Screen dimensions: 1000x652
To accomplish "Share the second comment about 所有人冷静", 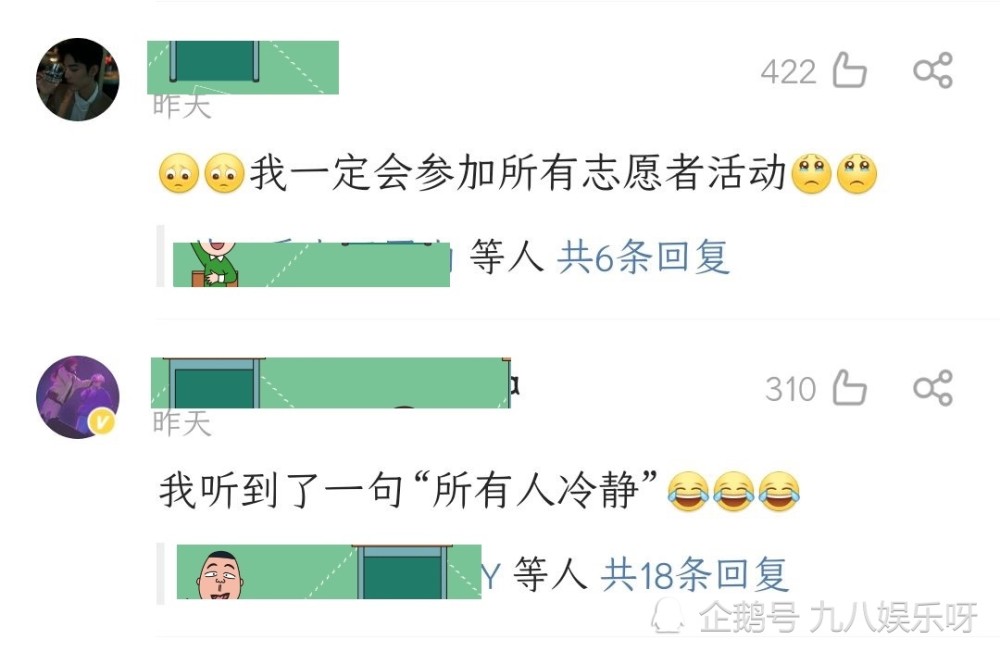I will (x=933, y=388).
